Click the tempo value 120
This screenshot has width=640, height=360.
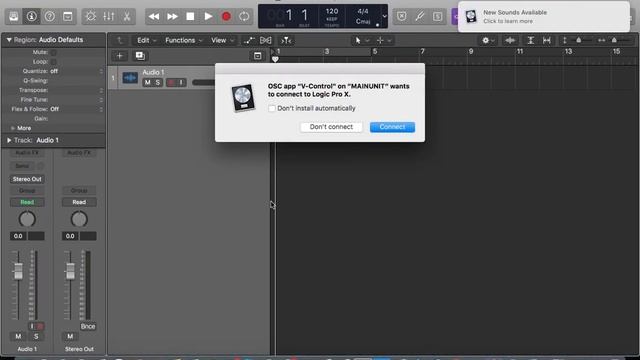332,11
